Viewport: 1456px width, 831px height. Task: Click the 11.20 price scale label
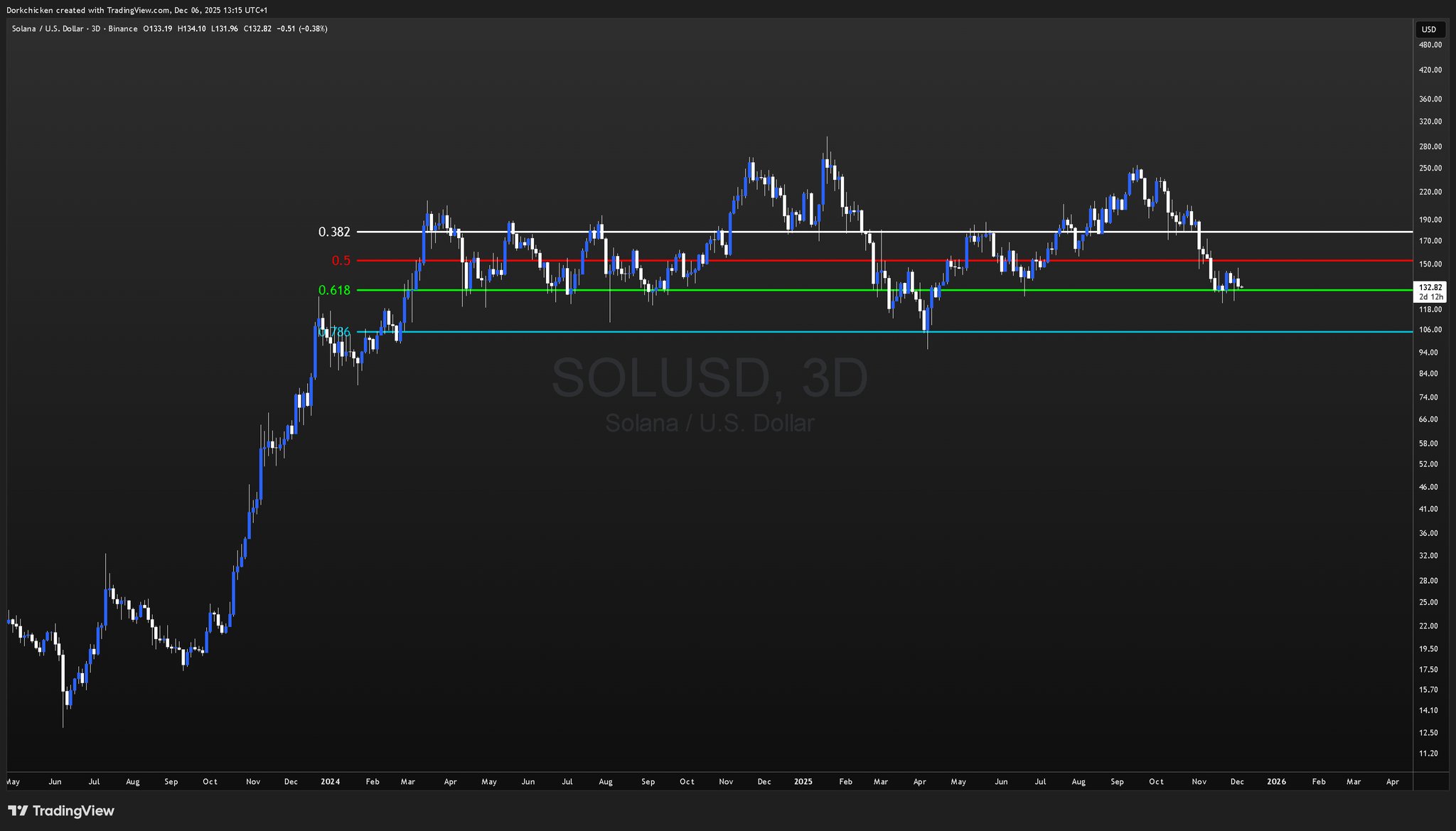click(x=1428, y=754)
